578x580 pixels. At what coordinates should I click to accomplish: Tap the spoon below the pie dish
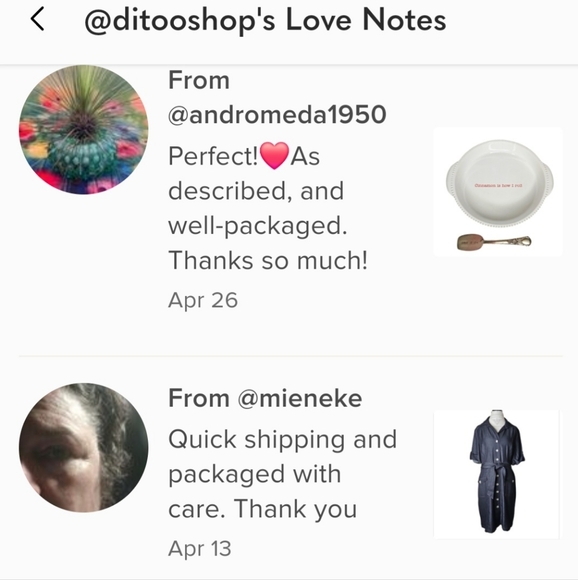pyautogui.click(x=494, y=242)
